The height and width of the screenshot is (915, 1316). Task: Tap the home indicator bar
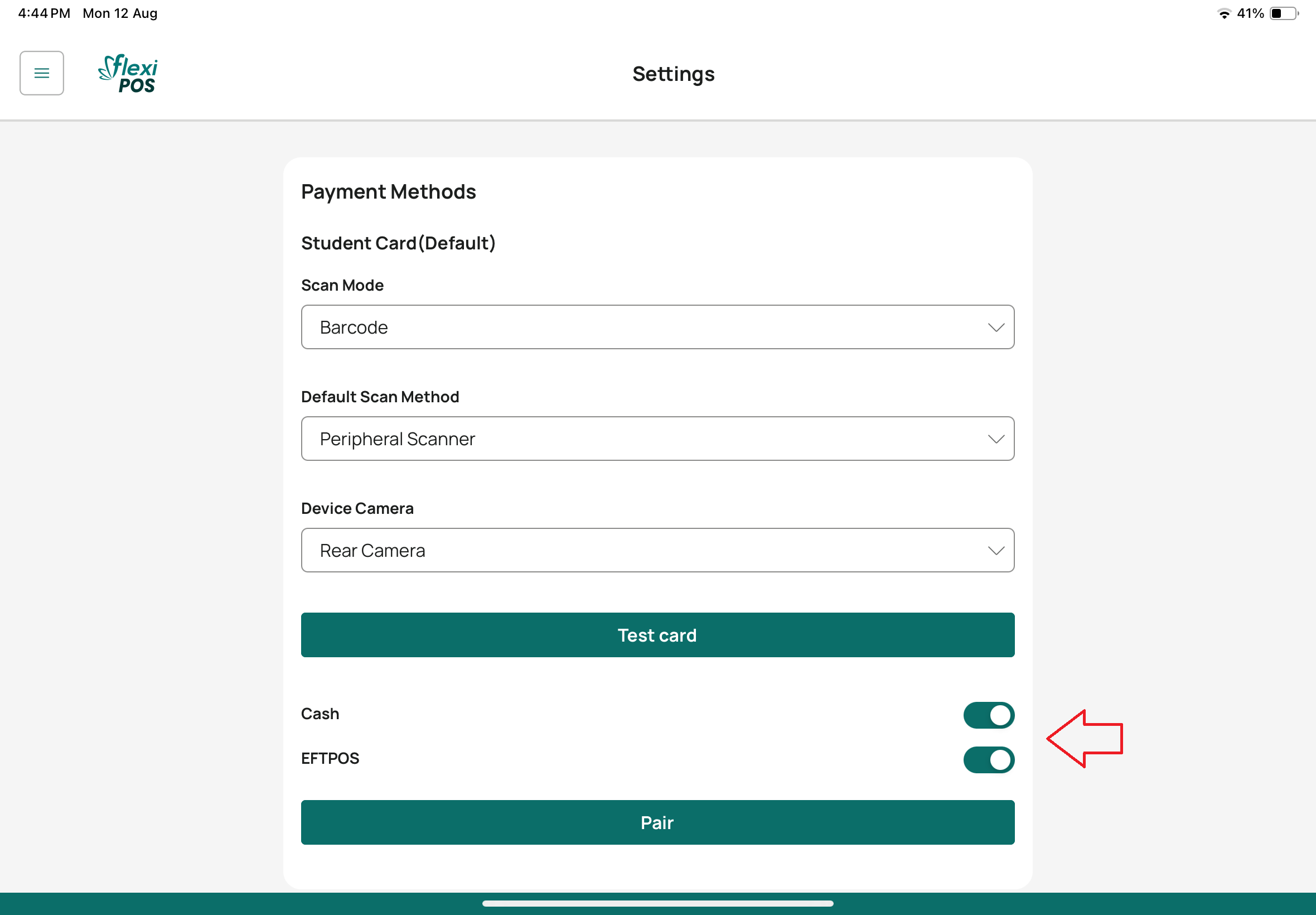(657, 903)
